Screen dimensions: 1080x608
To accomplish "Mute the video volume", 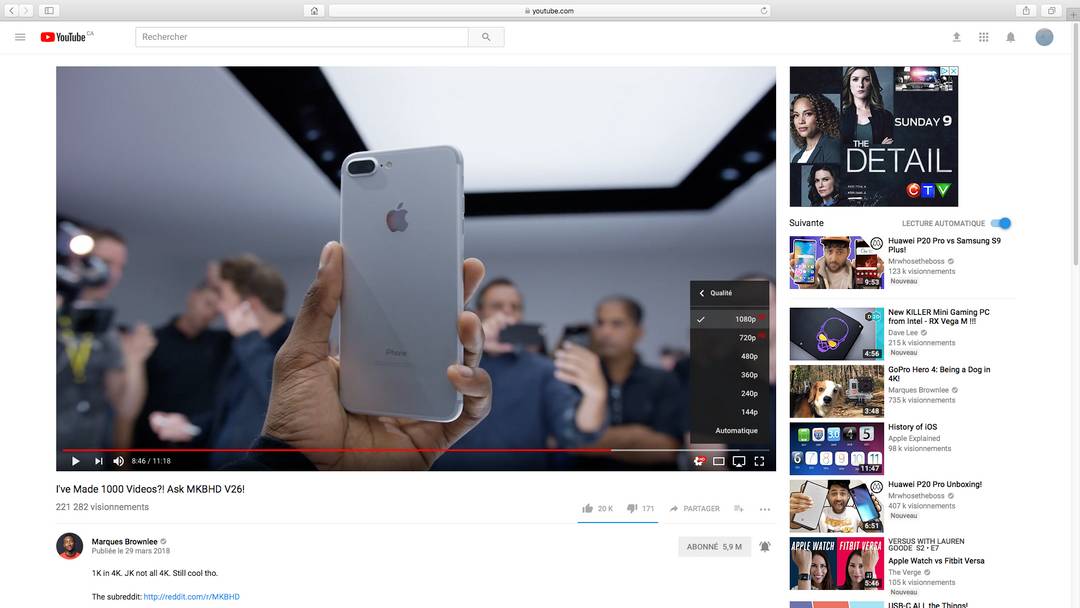I will click(118, 461).
